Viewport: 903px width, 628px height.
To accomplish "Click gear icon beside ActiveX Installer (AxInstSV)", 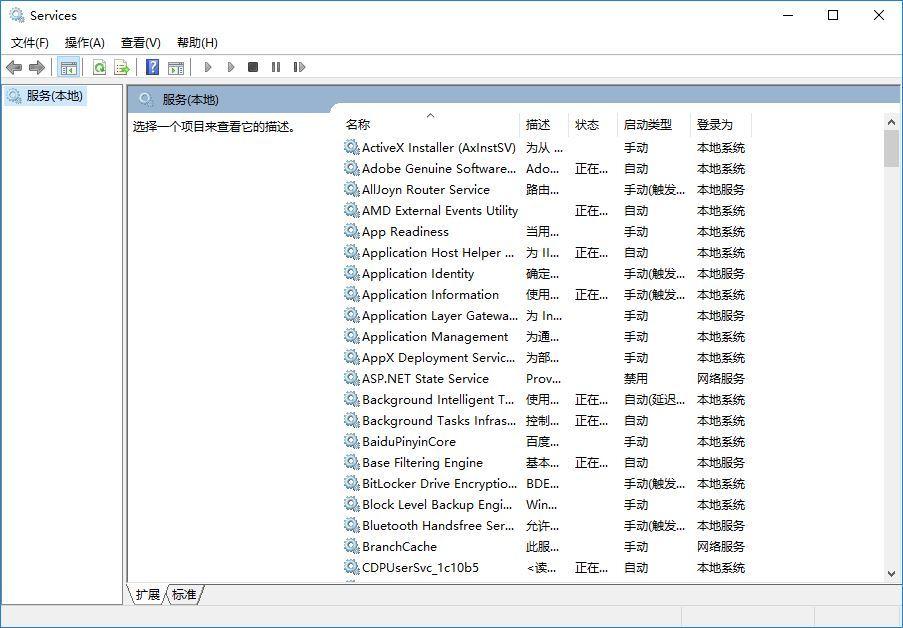I will click(x=352, y=147).
